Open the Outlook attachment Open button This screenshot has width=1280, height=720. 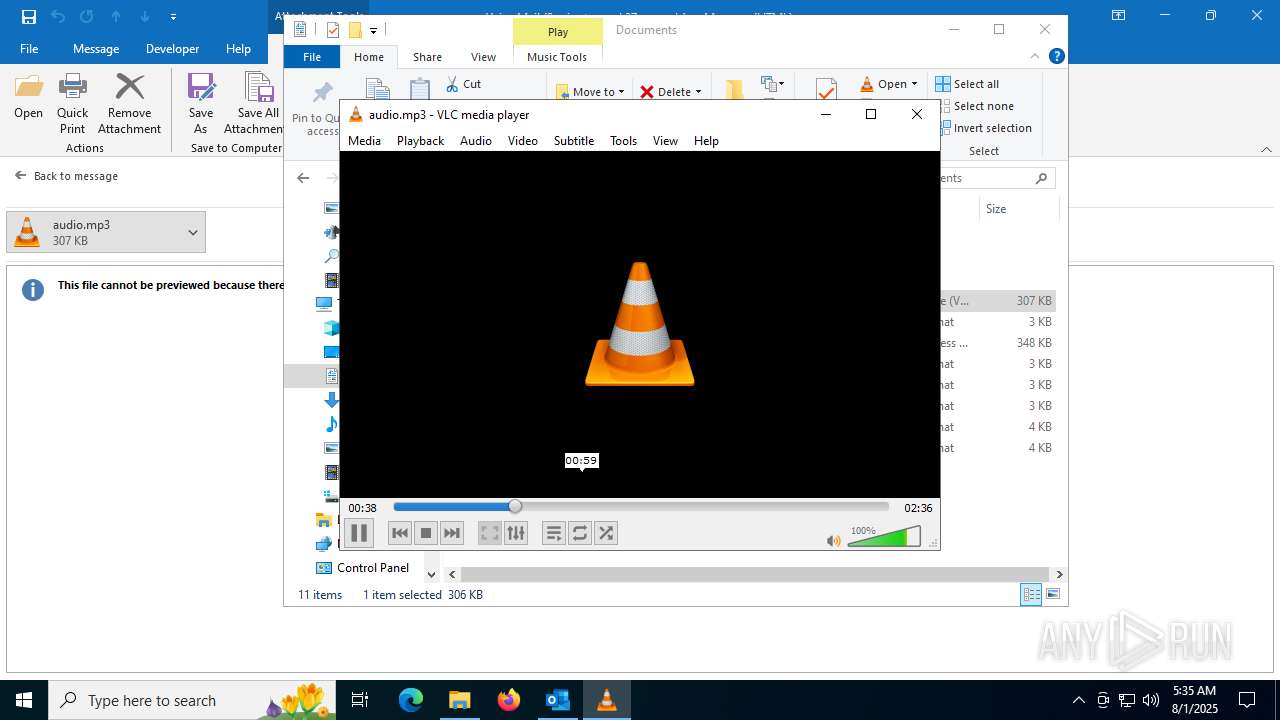click(29, 96)
